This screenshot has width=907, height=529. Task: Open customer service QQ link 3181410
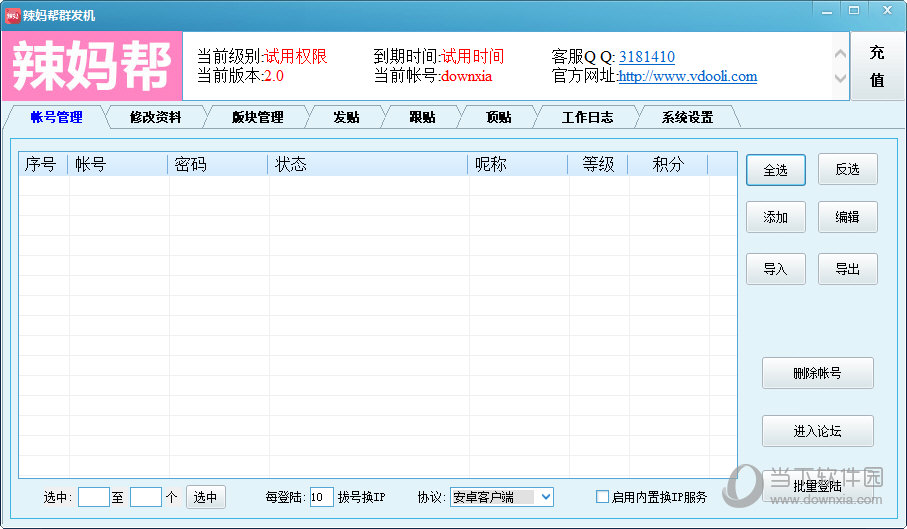coord(647,57)
